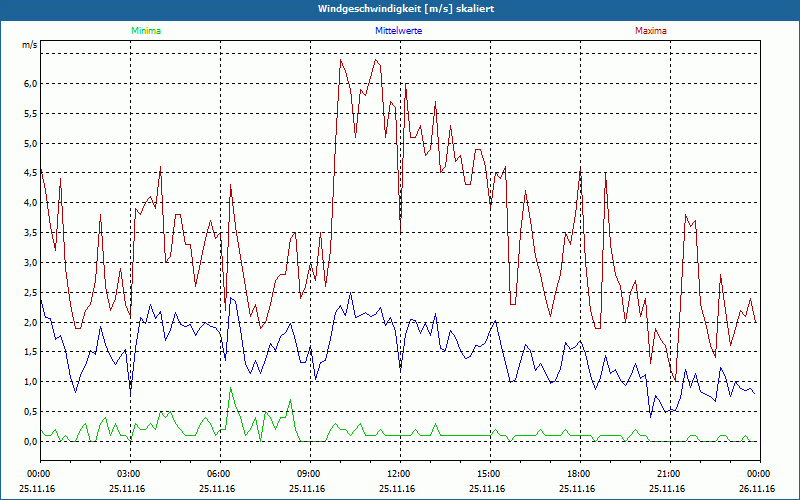The image size is (800, 500).
Task: Click the 1,5 y-axis value
Action: point(31,352)
